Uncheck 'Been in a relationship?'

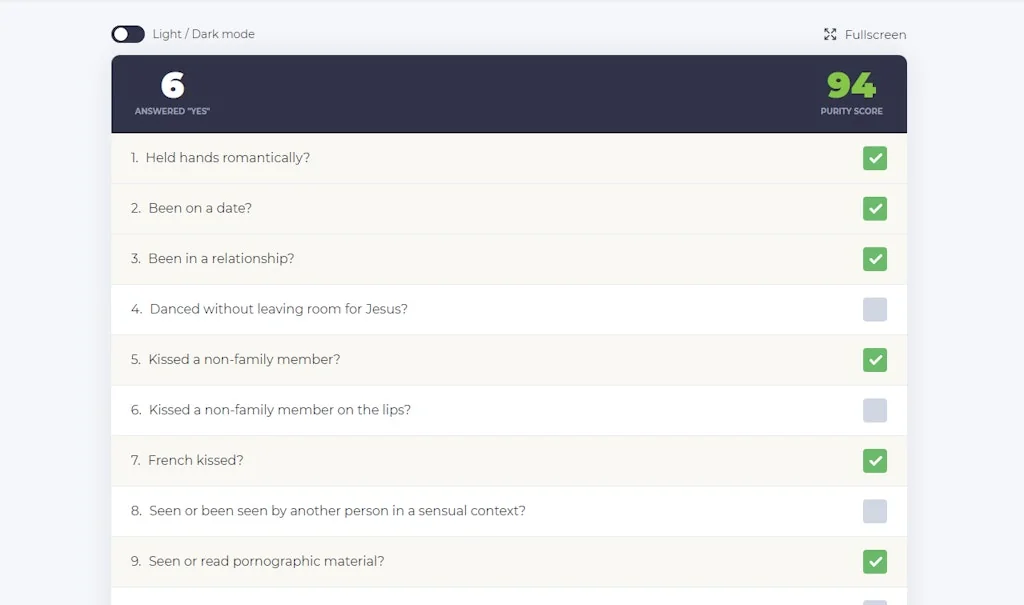click(875, 259)
